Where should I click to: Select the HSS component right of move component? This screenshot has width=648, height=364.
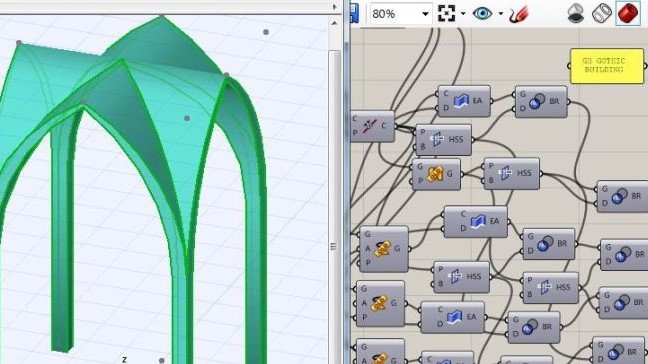pos(512,174)
